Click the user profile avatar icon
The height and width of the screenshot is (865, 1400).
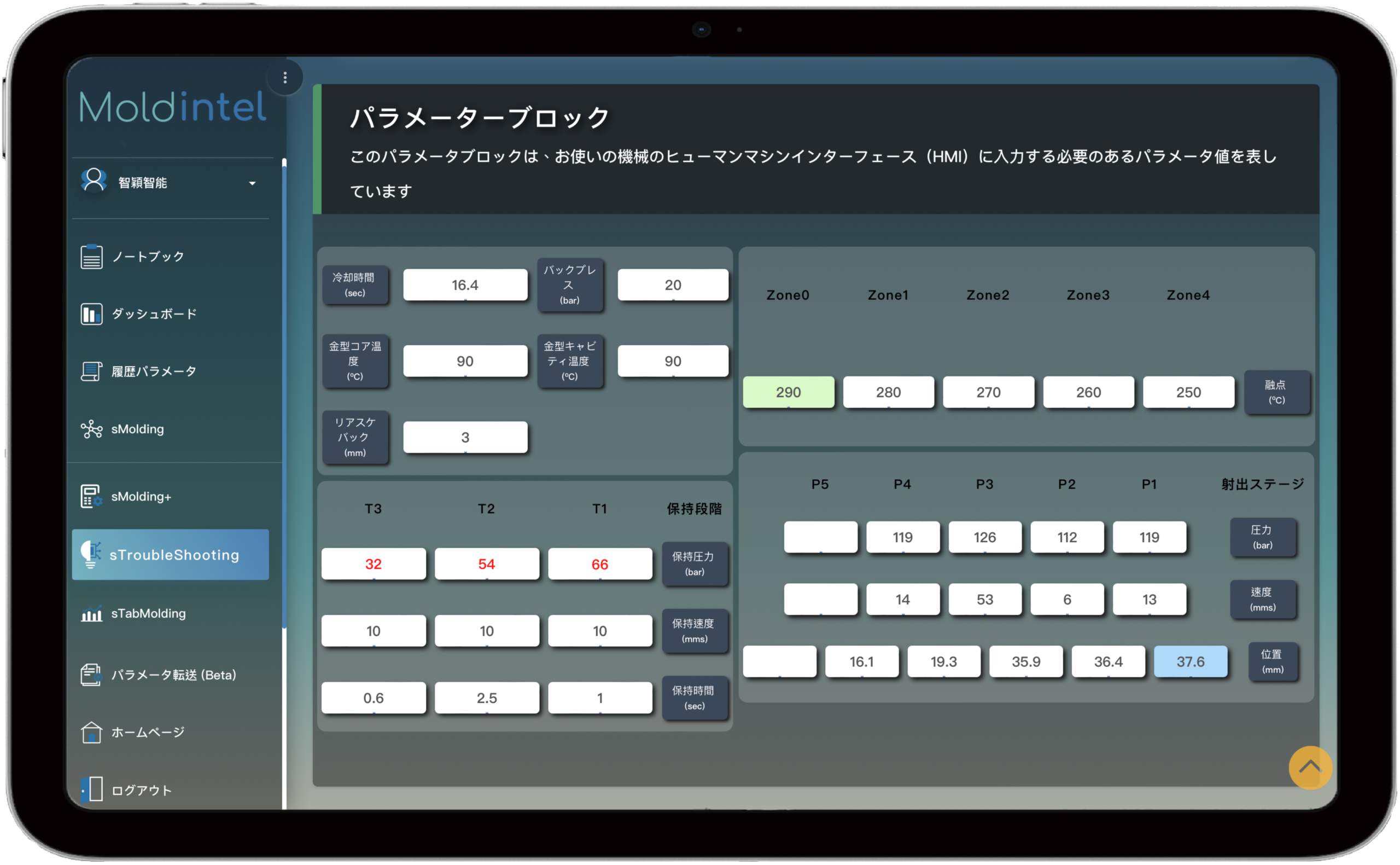[94, 181]
